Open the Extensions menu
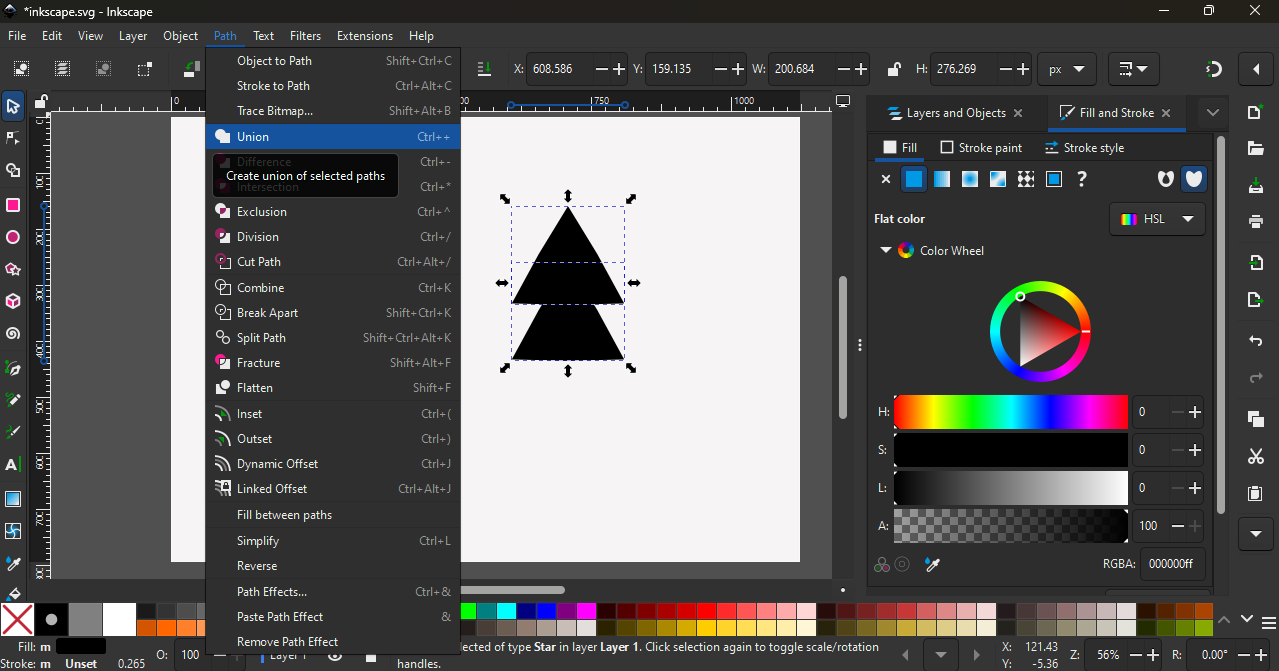Viewport: 1279px width, 671px height. [365, 36]
